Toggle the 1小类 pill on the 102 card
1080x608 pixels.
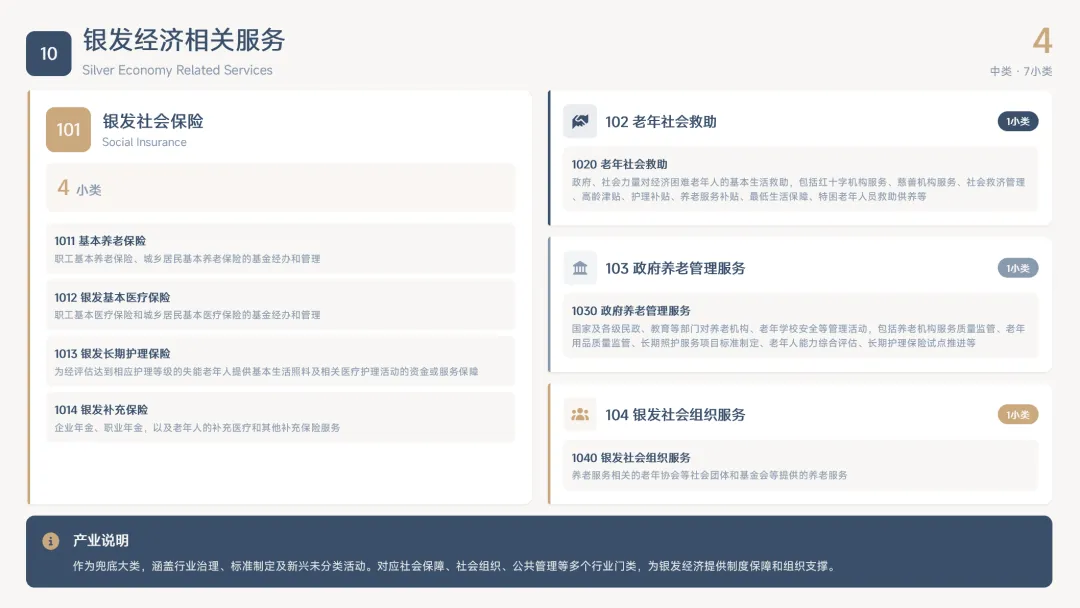click(1017, 121)
